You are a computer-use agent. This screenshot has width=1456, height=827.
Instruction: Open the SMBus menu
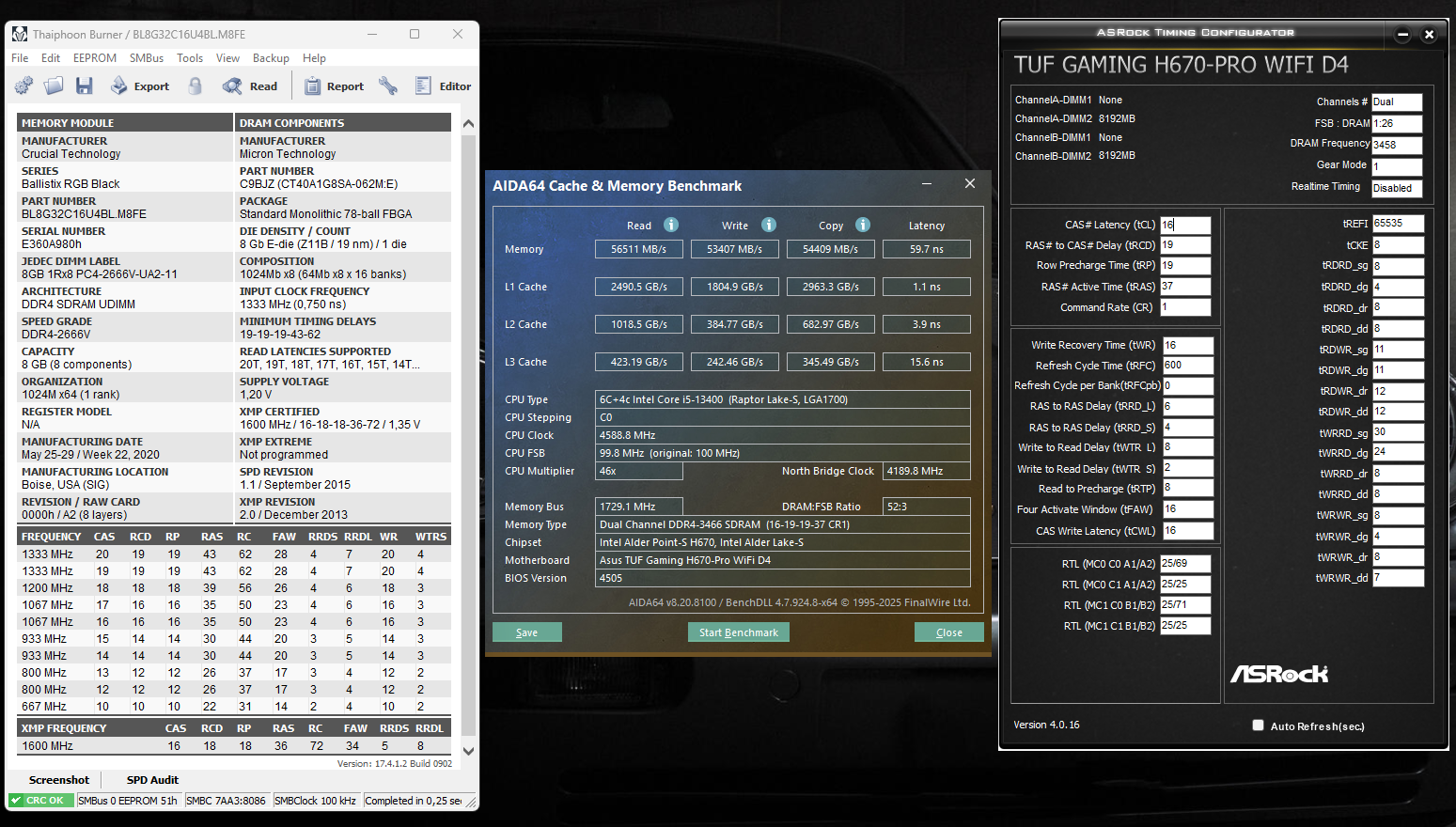coord(147,58)
